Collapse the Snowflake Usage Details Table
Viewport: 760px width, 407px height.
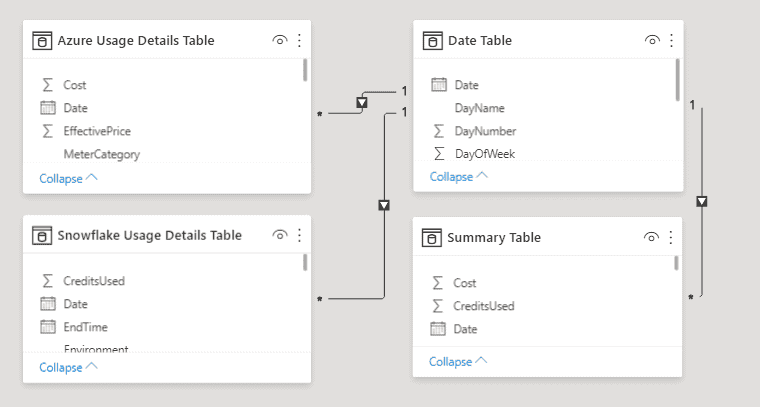68,367
